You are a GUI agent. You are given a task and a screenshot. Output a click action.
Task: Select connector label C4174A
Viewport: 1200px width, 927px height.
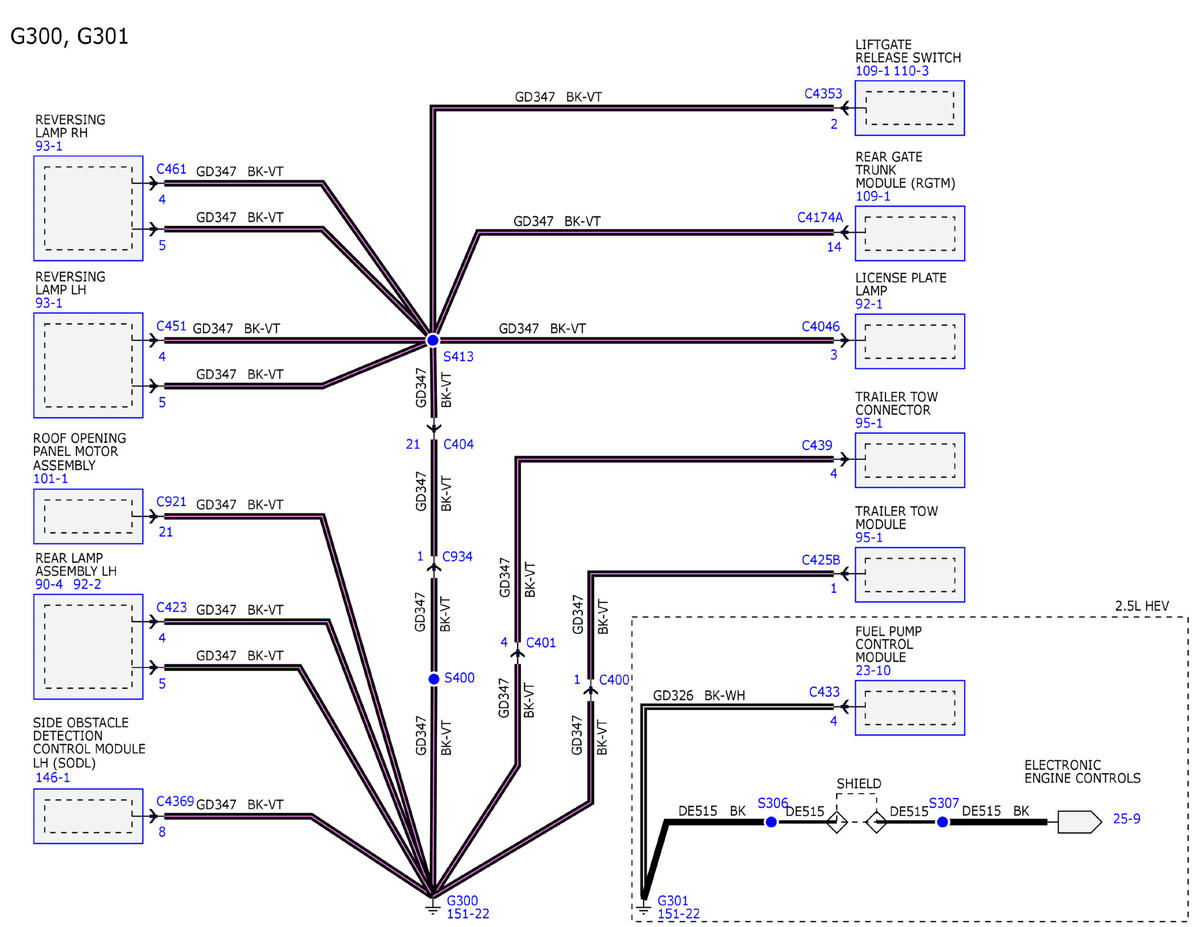point(820,216)
